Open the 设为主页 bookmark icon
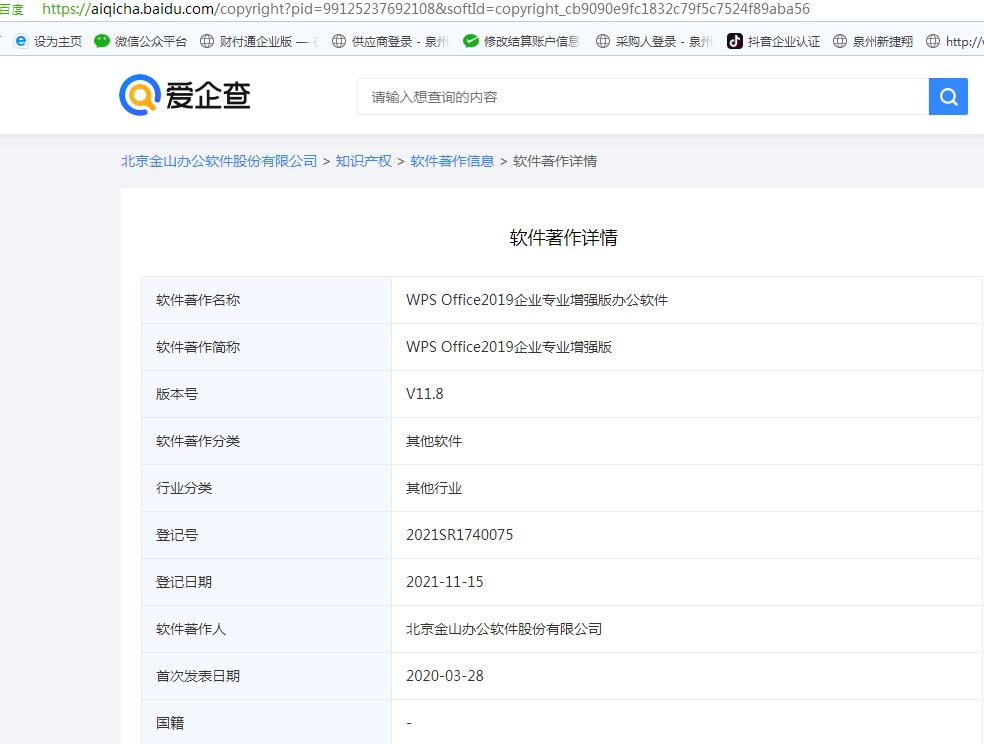Screen dimensions: 984x744 click(21, 41)
